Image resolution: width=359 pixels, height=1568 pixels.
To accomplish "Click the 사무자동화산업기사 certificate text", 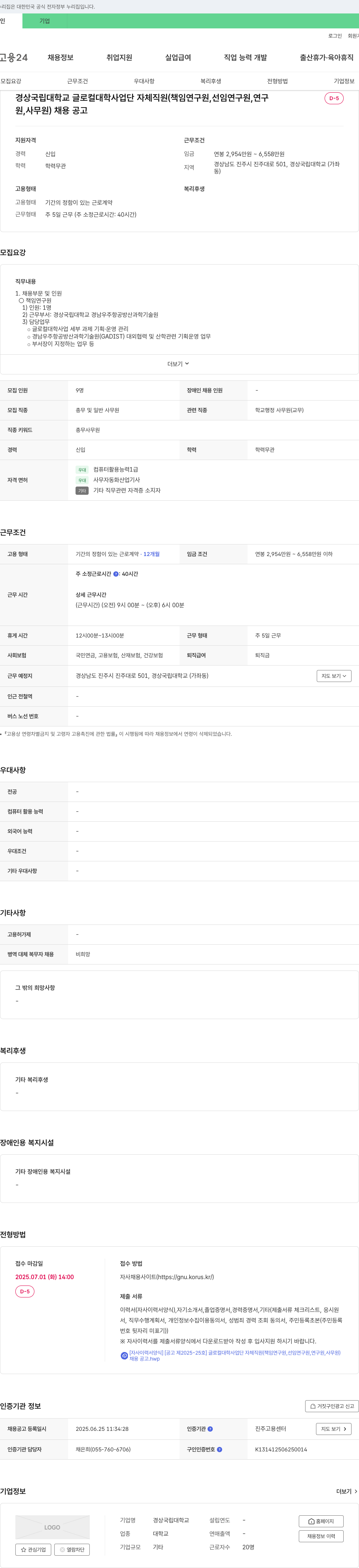I will [x=116, y=480].
